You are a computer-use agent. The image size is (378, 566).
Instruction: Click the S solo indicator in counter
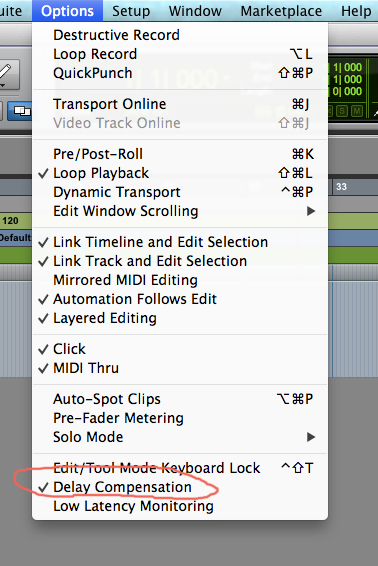[x=342, y=111]
